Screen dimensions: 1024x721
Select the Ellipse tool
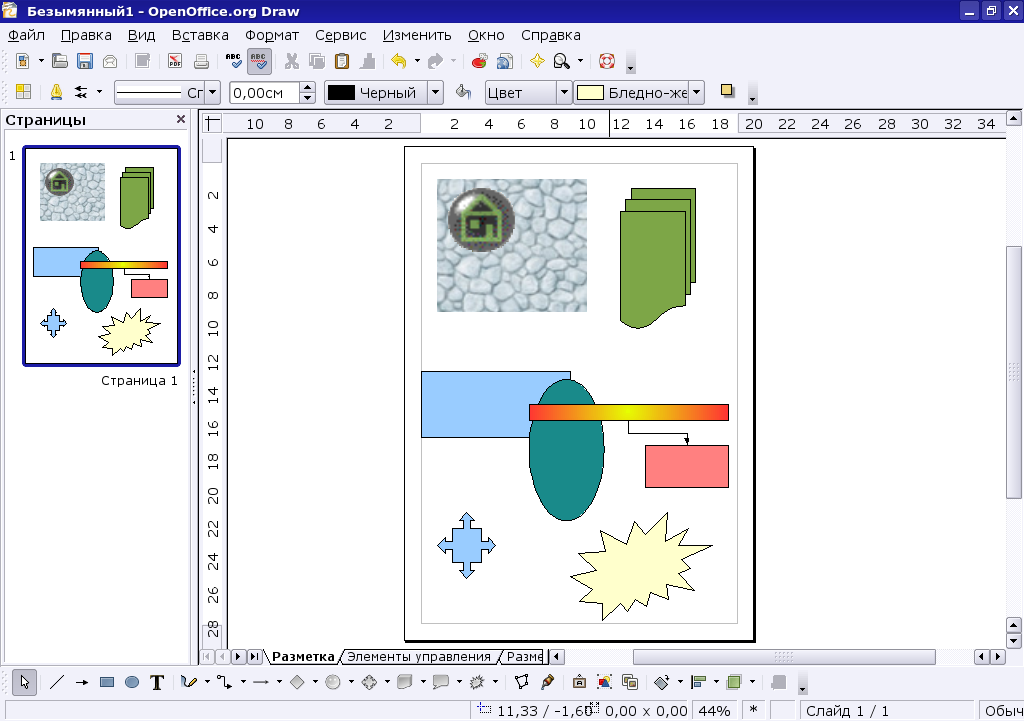pyautogui.click(x=130, y=682)
